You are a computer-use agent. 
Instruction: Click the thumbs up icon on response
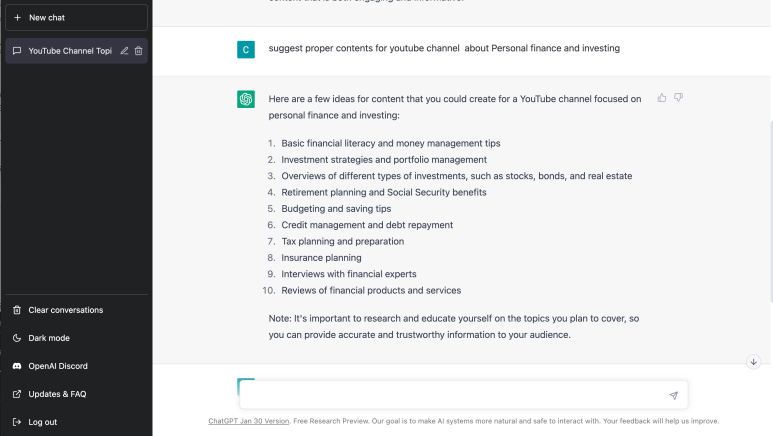pyautogui.click(x=662, y=98)
